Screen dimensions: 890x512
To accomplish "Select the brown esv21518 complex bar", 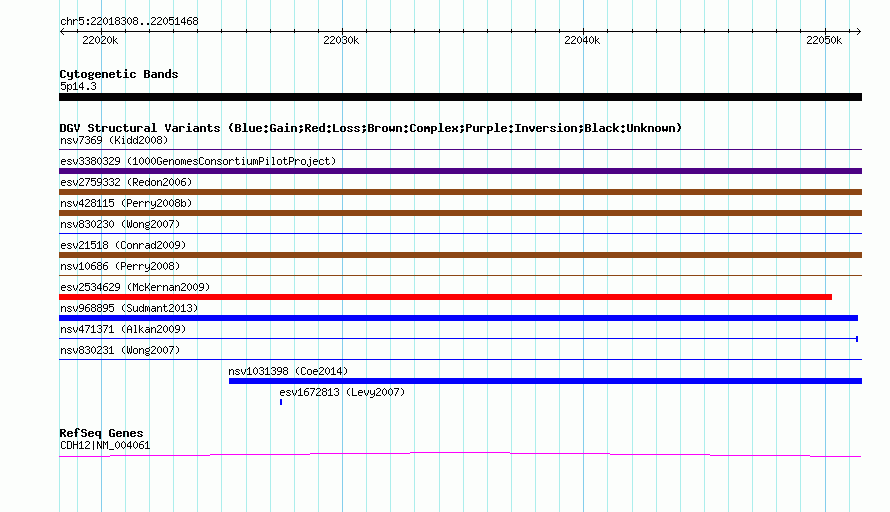I will [x=460, y=255].
